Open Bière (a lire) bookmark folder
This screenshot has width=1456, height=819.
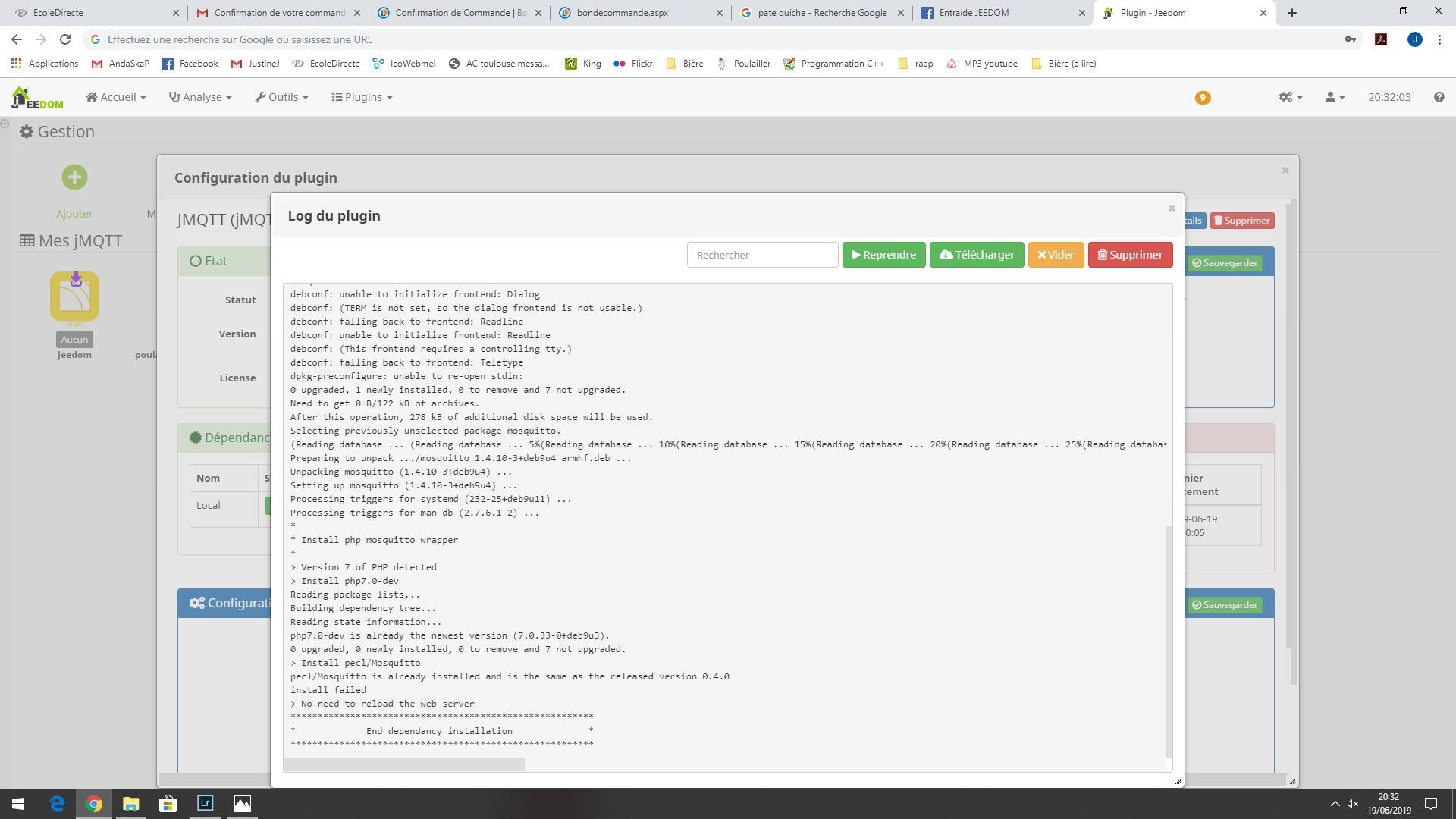pyautogui.click(x=1065, y=64)
